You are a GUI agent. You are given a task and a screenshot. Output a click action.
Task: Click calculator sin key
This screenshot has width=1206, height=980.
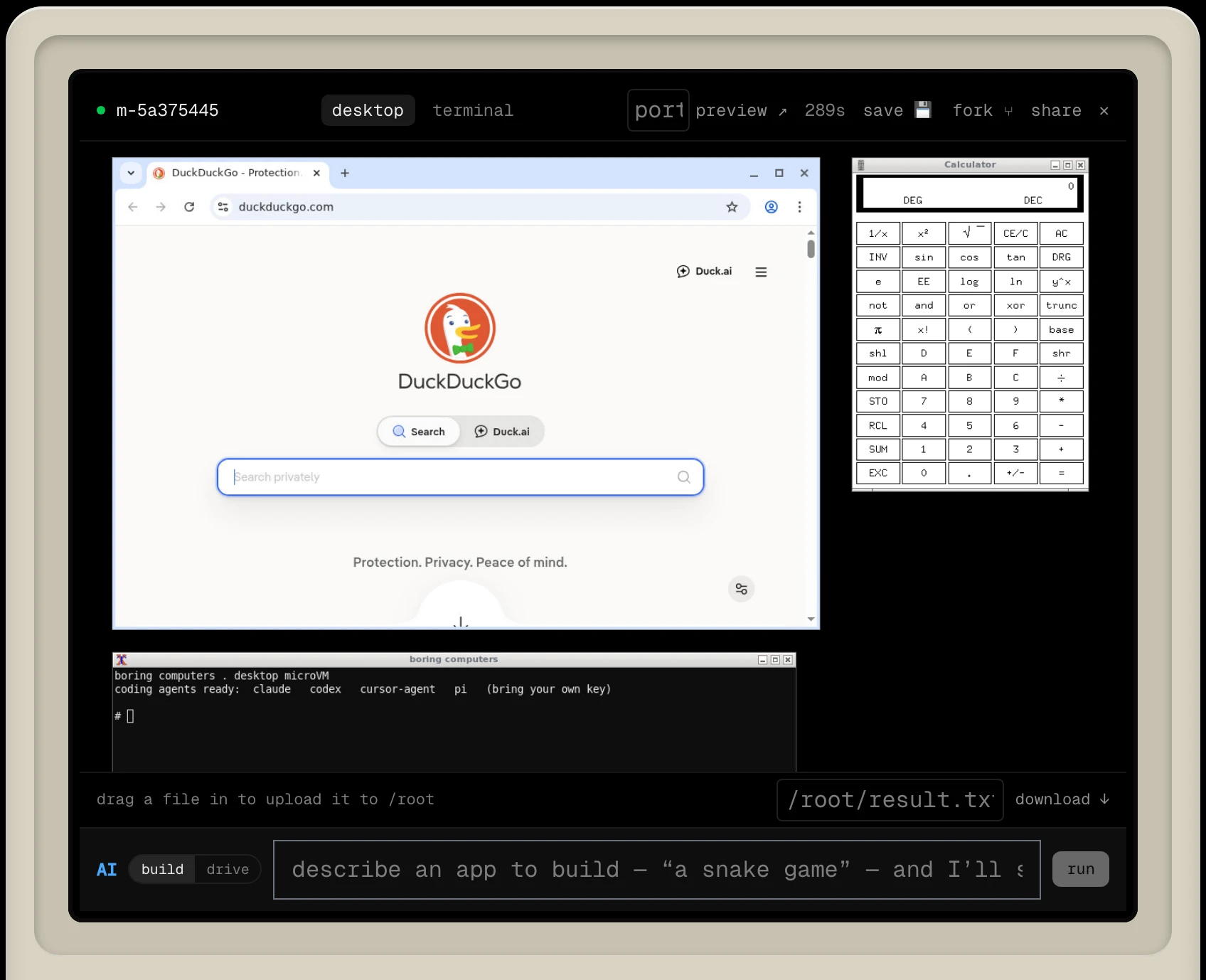pos(924,257)
